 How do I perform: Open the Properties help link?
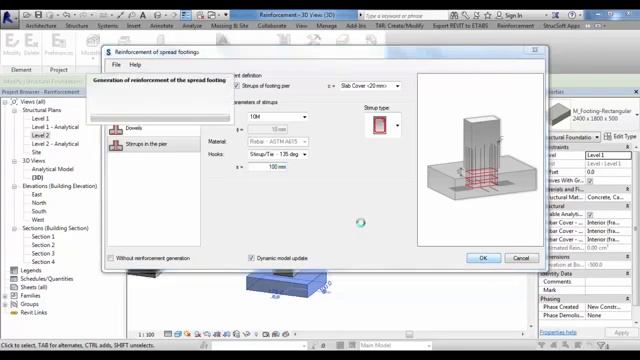tap(558, 333)
